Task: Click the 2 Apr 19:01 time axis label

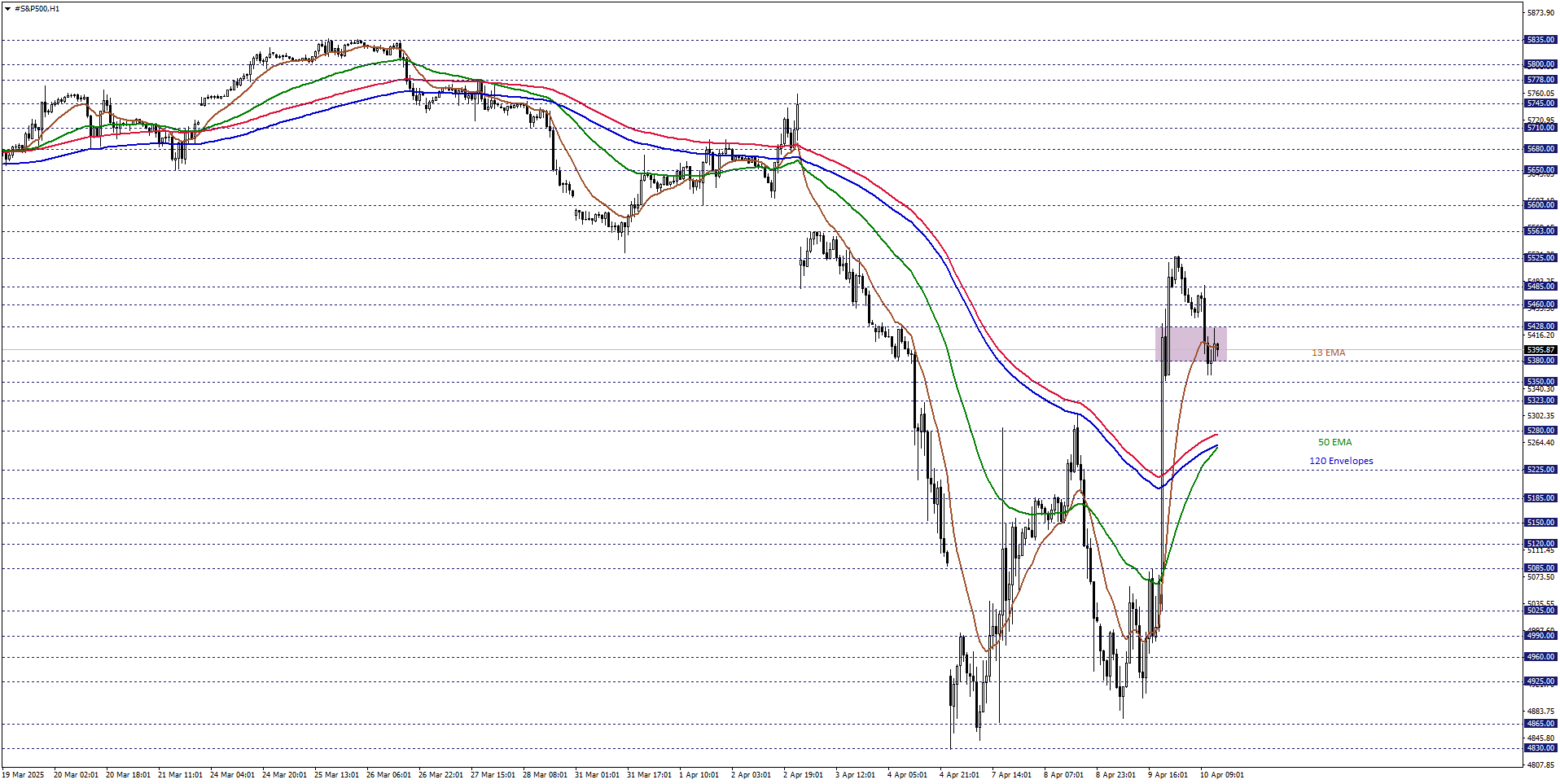Action: click(x=803, y=775)
